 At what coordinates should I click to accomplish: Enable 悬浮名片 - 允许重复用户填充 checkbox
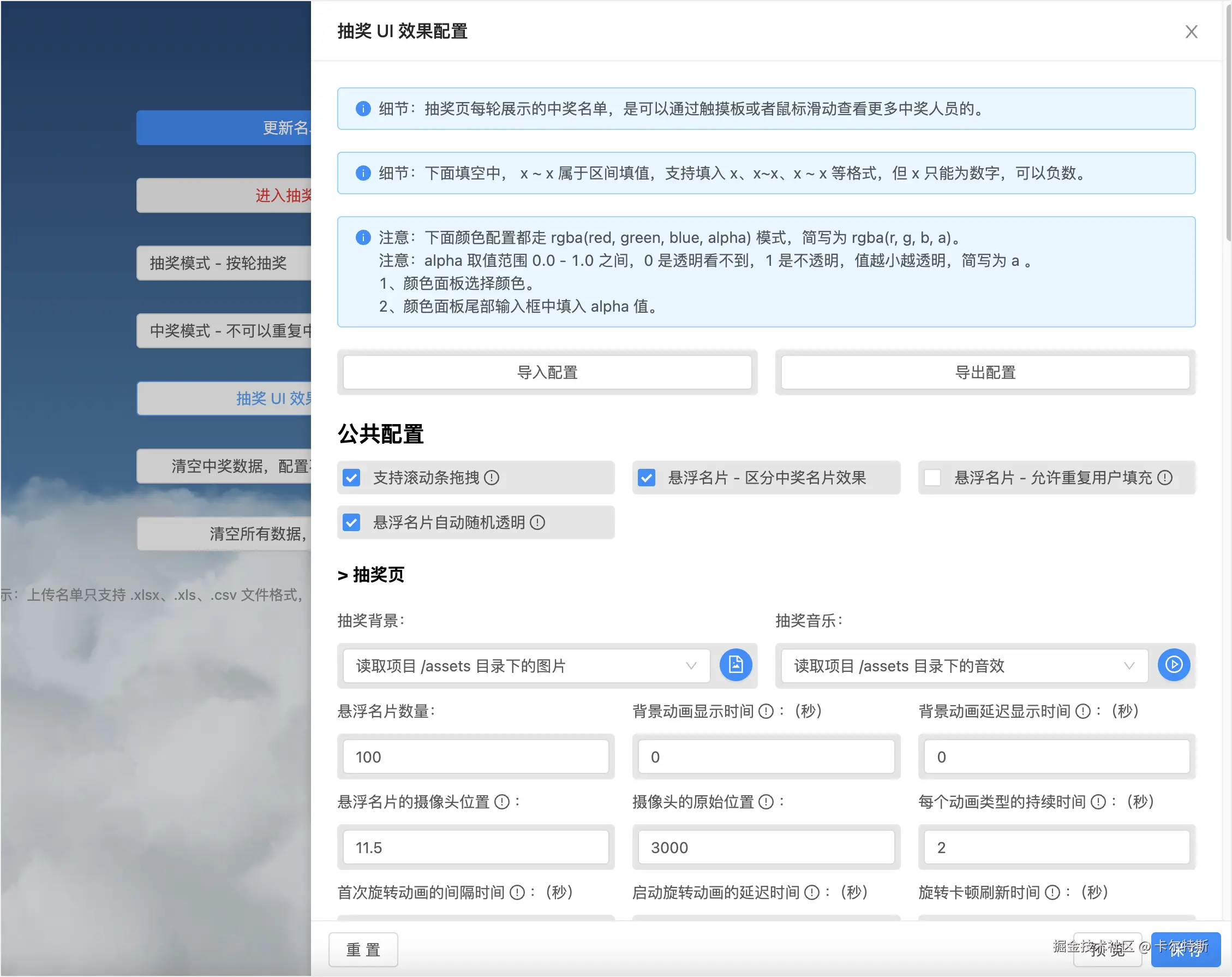pos(932,478)
